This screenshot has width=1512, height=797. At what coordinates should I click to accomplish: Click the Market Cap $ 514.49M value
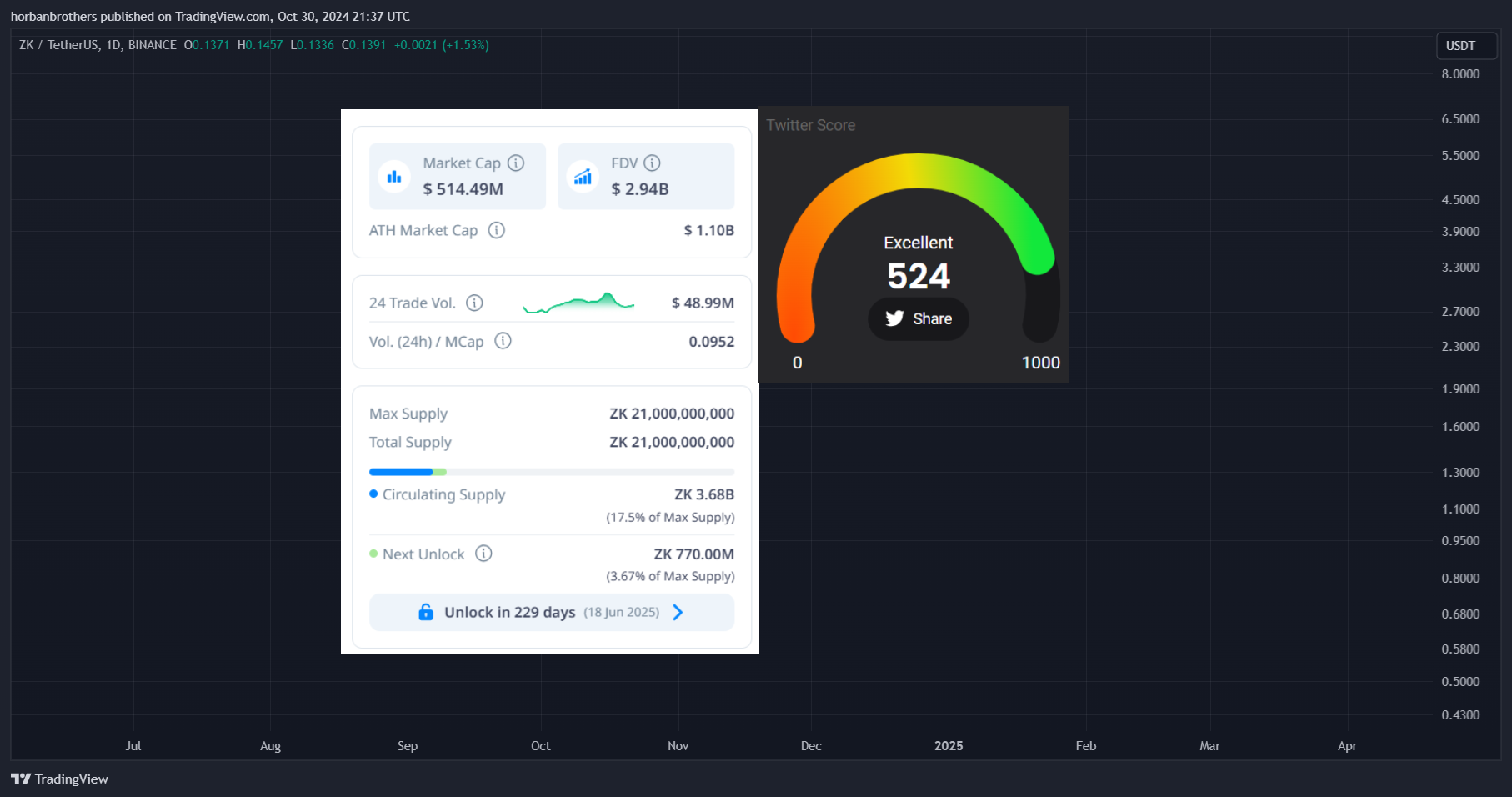(x=463, y=189)
